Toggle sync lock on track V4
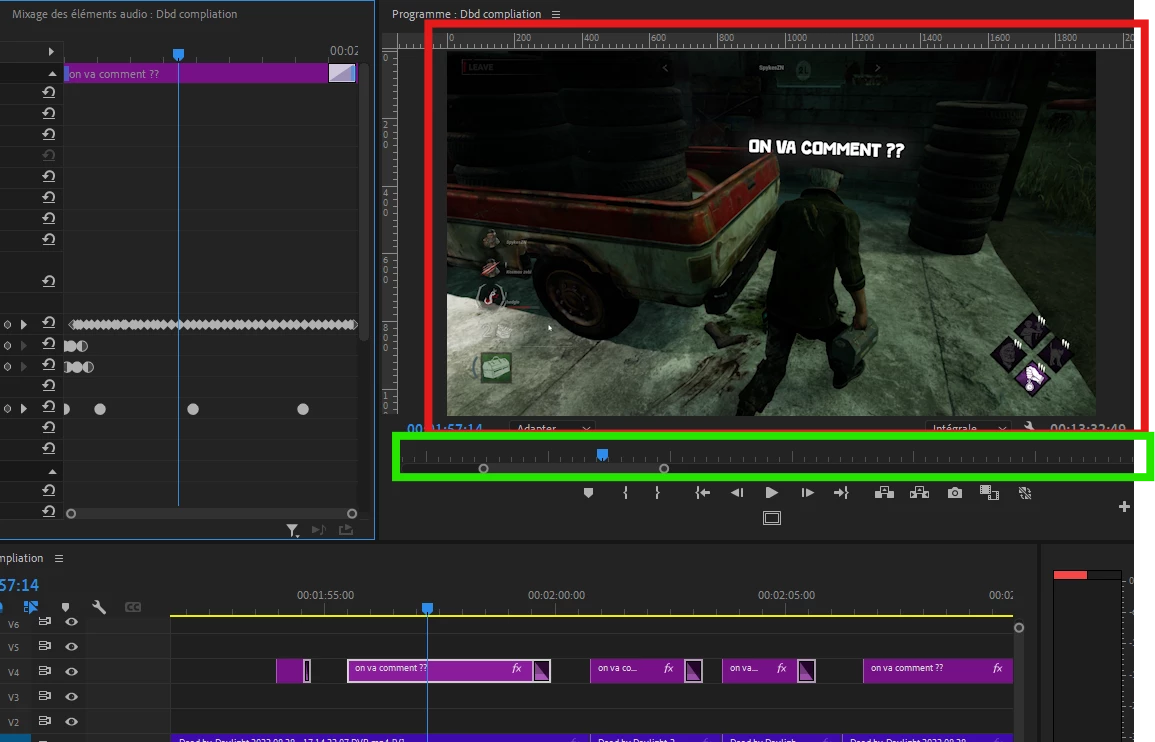The image size is (1155, 742). 44,671
